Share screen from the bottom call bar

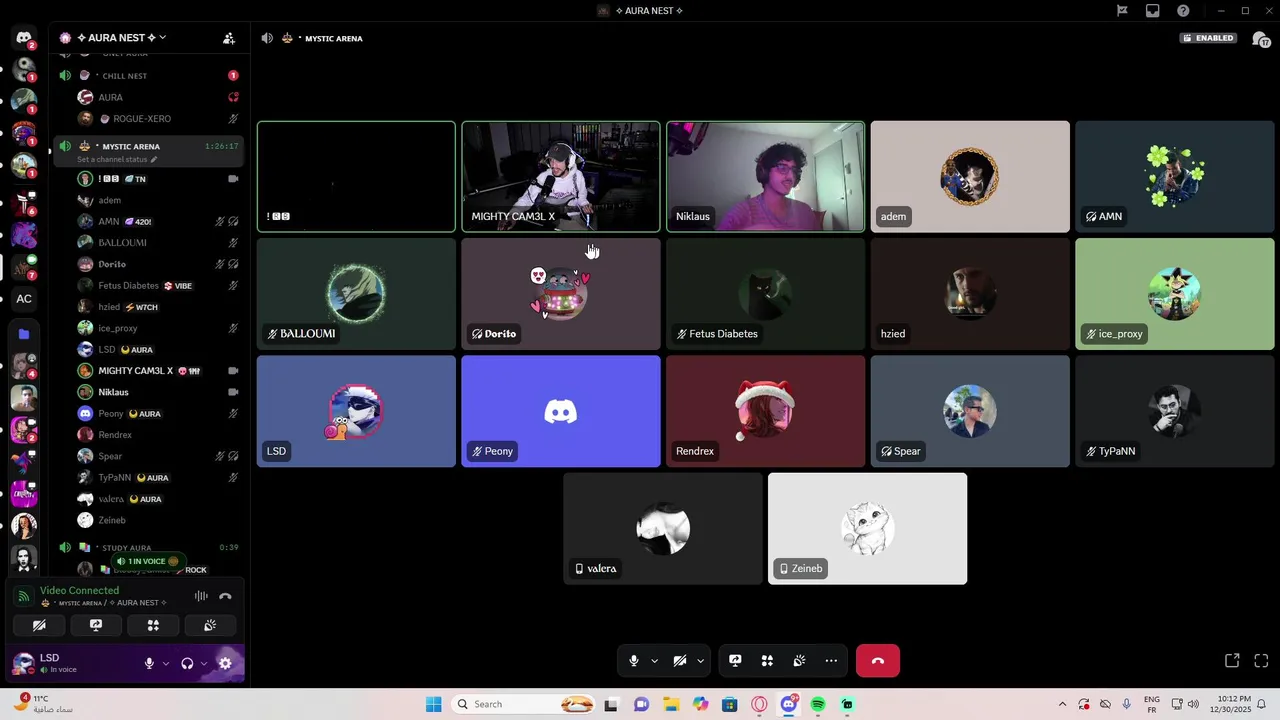pos(735,661)
